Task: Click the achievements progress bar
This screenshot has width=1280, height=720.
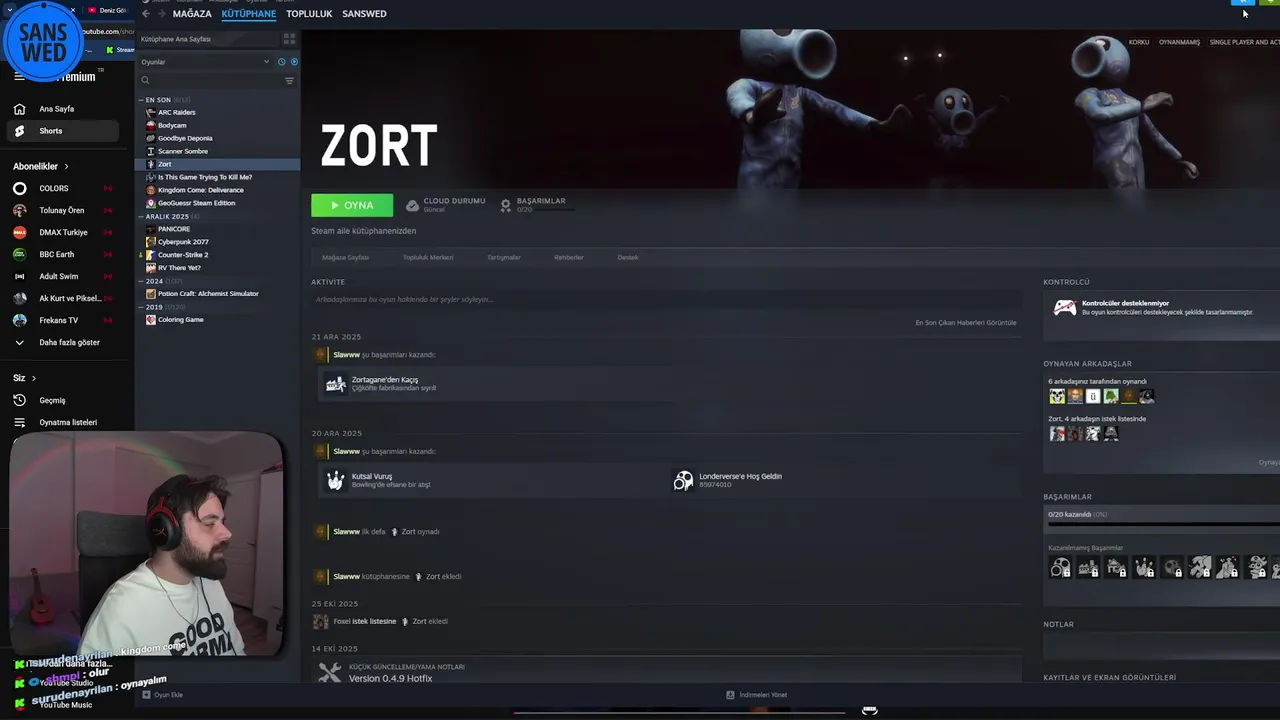Action: [x=1163, y=523]
